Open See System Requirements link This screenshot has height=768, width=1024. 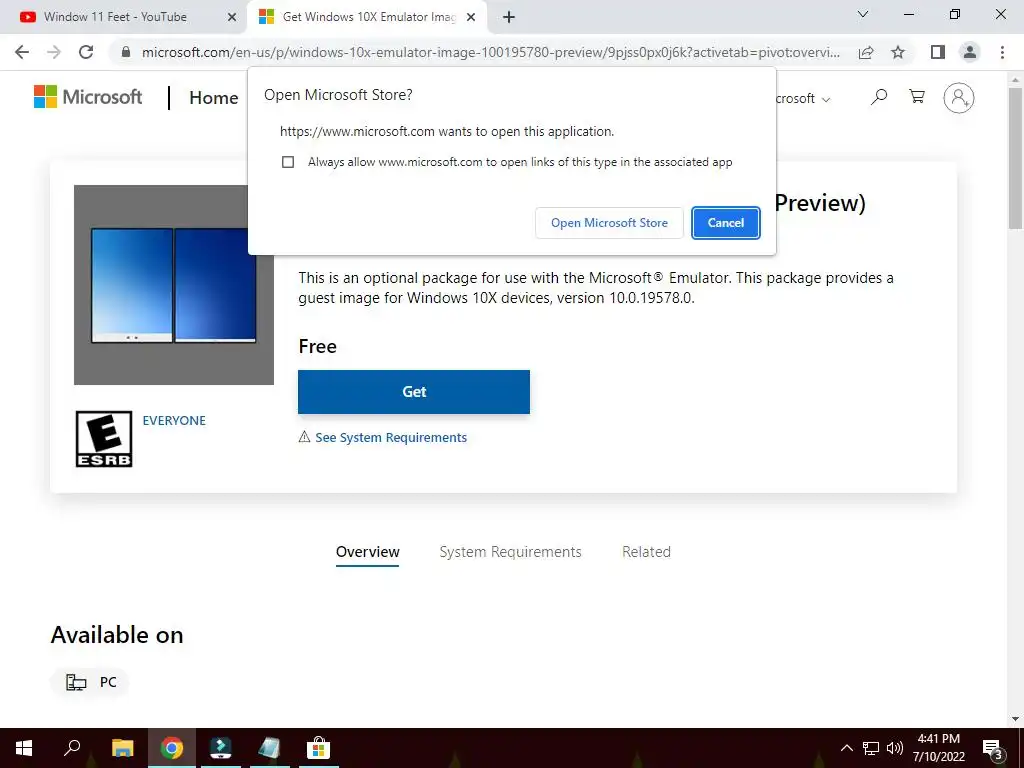click(x=391, y=438)
